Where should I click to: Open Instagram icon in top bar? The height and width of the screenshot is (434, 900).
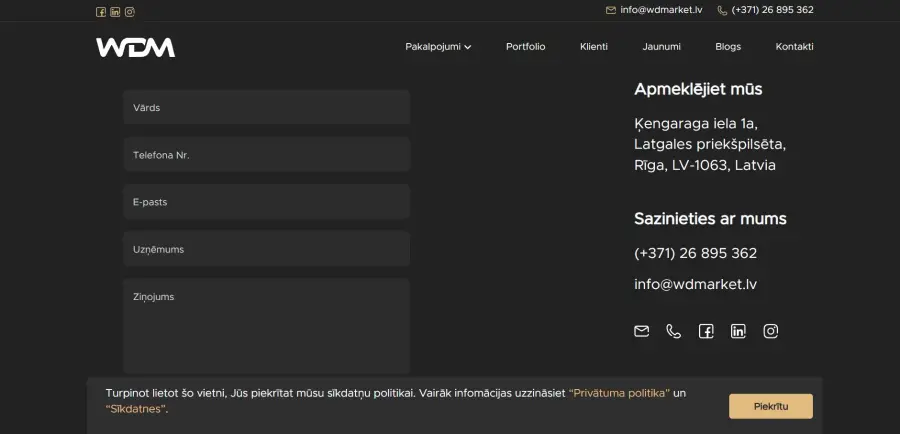(130, 12)
